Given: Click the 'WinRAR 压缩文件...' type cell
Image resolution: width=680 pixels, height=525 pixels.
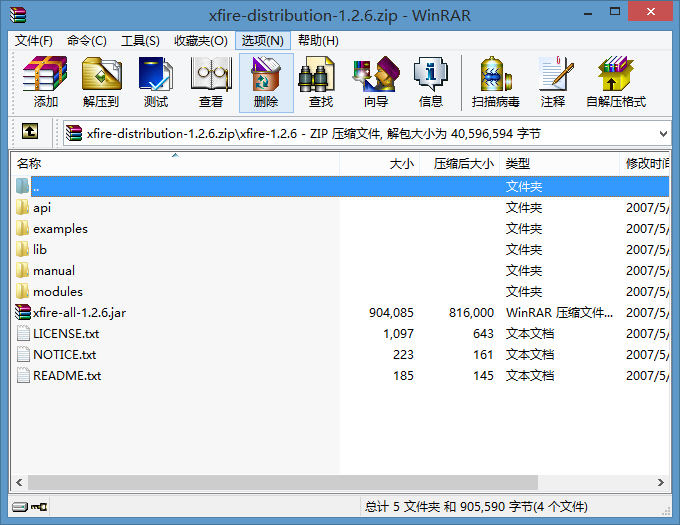Looking at the screenshot, I should tap(559, 313).
